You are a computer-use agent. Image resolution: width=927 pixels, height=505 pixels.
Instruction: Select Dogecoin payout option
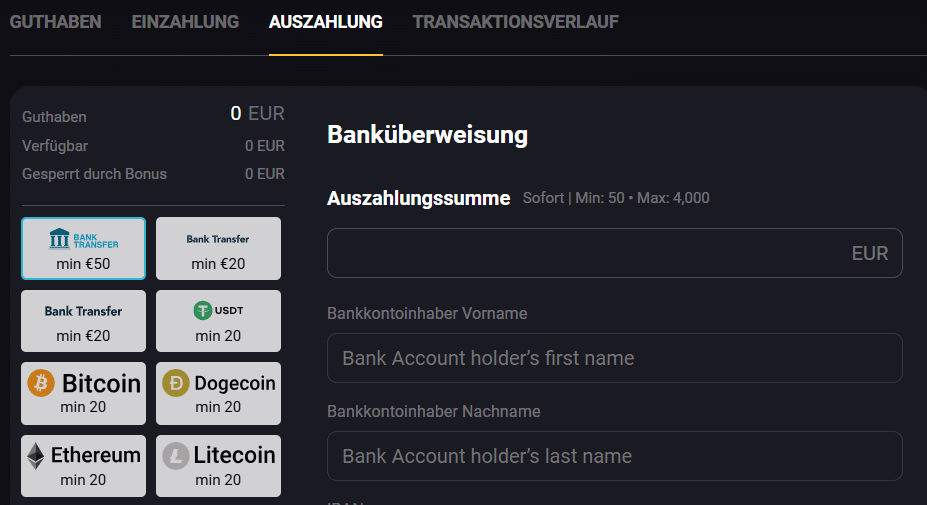click(x=218, y=393)
